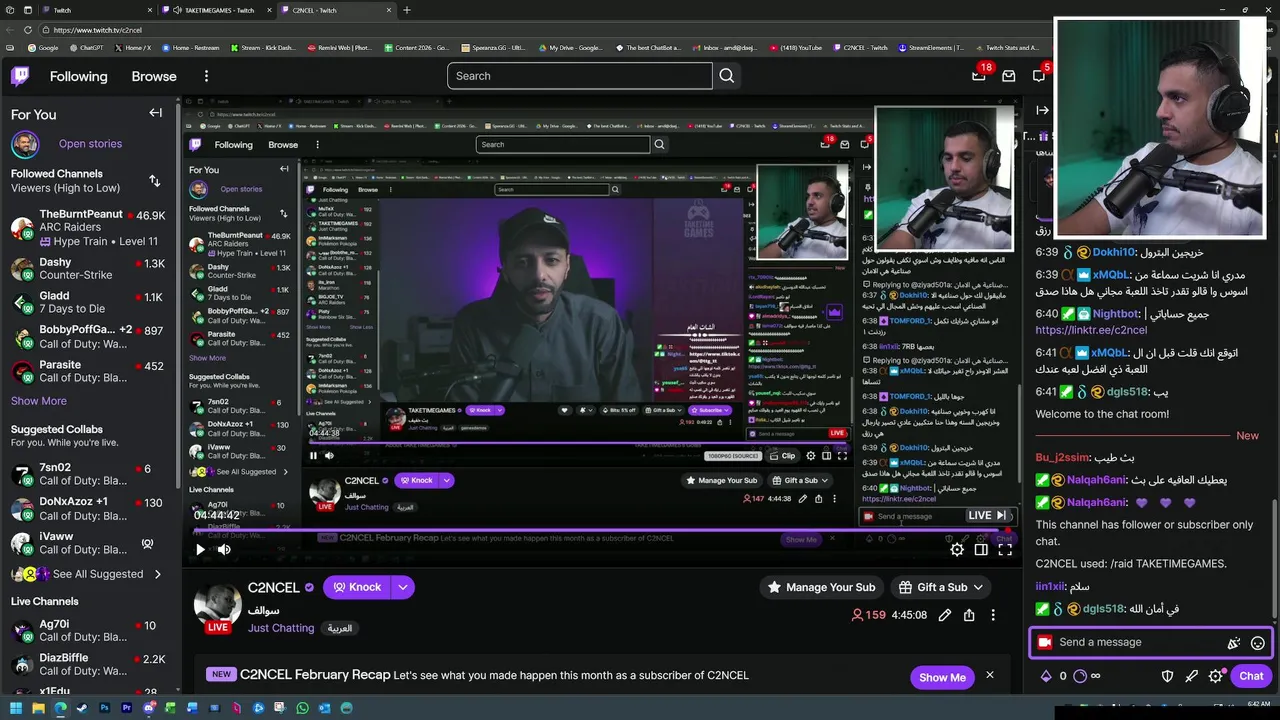Open the chat identity badge icon
Image resolution: width=1280 pixels, height=720 pixels.
pyautogui.click(x=1045, y=642)
